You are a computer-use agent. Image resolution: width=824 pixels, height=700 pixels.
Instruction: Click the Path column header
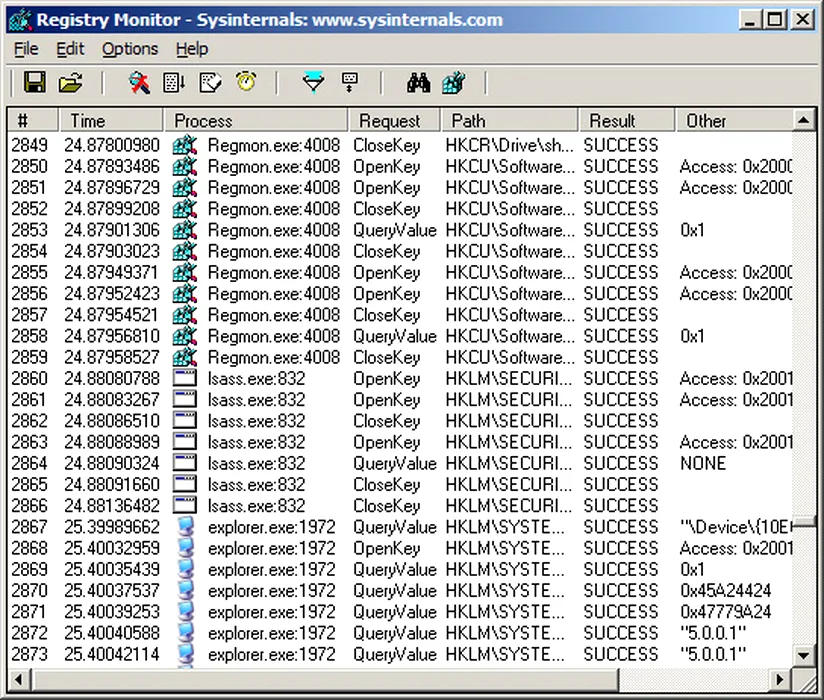pyautogui.click(x=510, y=121)
